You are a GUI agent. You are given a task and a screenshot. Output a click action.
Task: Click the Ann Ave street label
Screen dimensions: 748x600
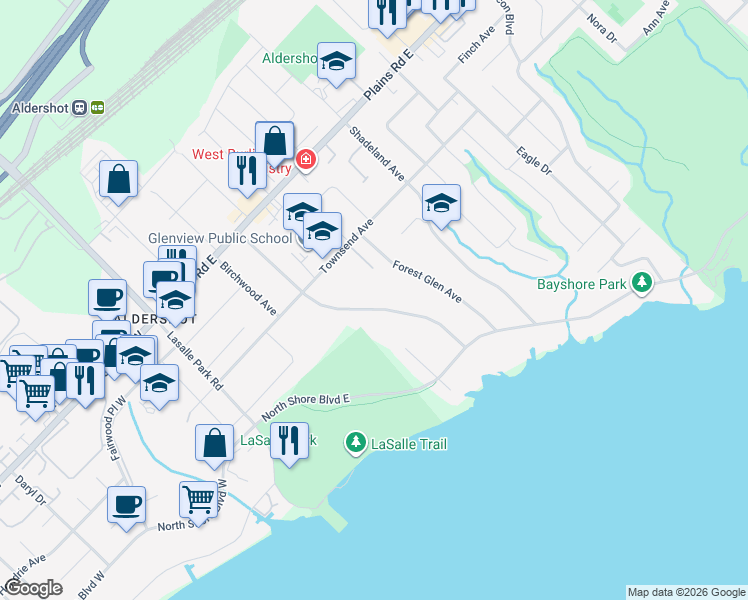[656, 18]
